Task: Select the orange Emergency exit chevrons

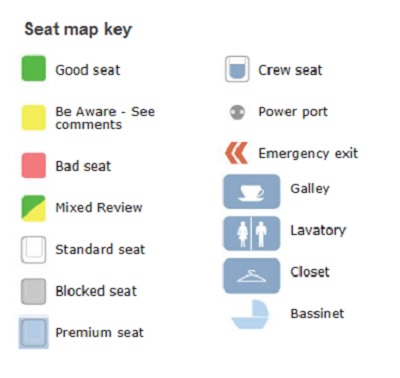Action: [x=236, y=153]
